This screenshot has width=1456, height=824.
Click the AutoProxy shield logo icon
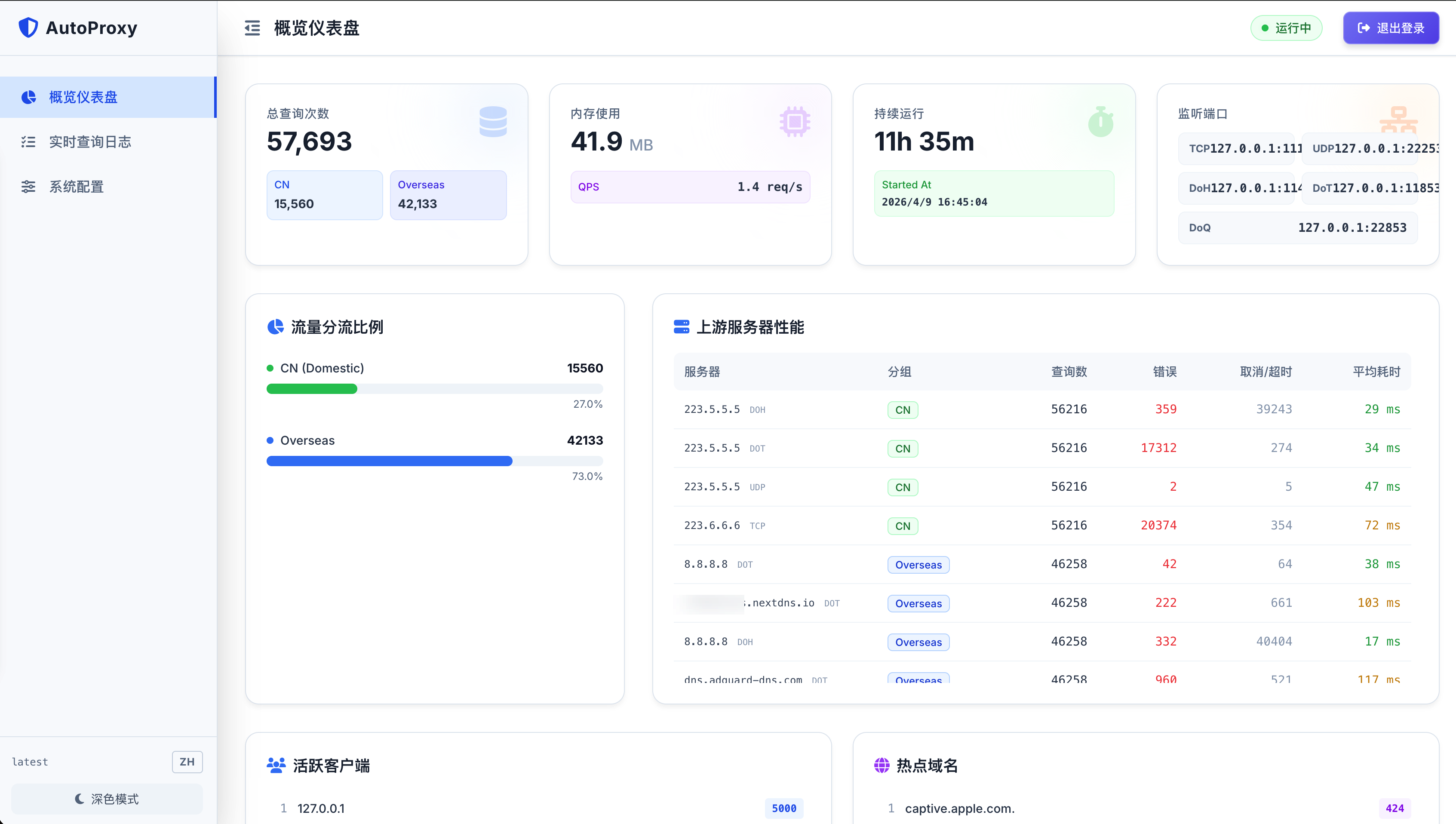pos(28,27)
